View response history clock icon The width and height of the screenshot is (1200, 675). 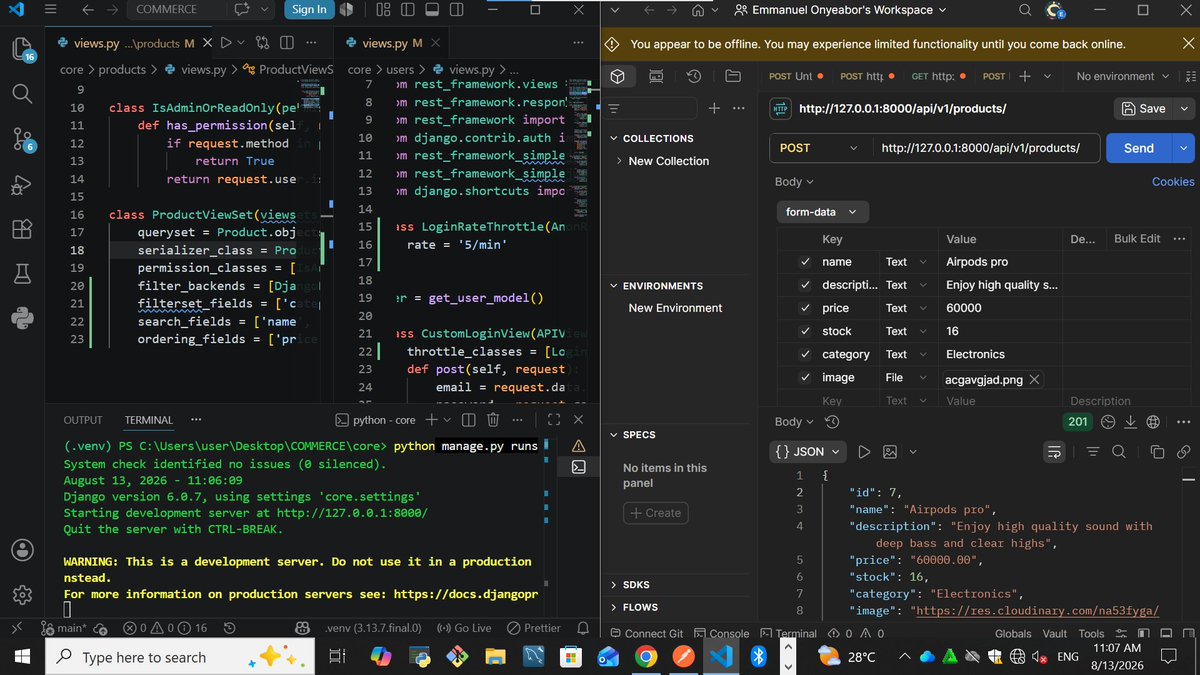pyautogui.click(x=832, y=422)
